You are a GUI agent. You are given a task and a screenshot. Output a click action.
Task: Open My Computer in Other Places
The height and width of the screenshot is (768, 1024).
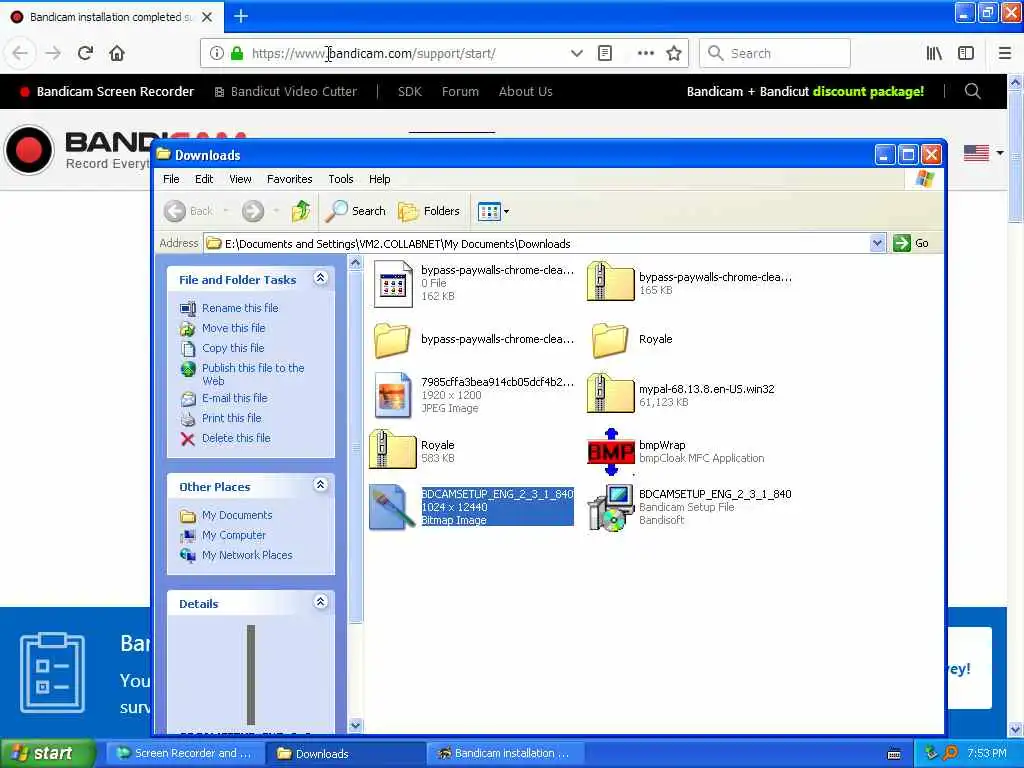[233, 535]
